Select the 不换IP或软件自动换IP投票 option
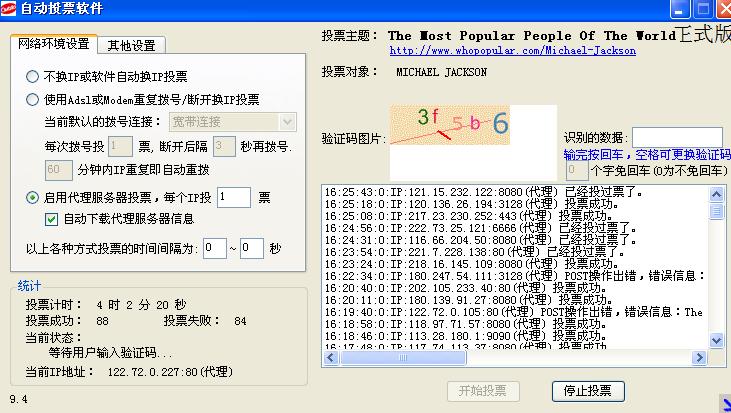This screenshot has width=731, height=413. point(33,76)
